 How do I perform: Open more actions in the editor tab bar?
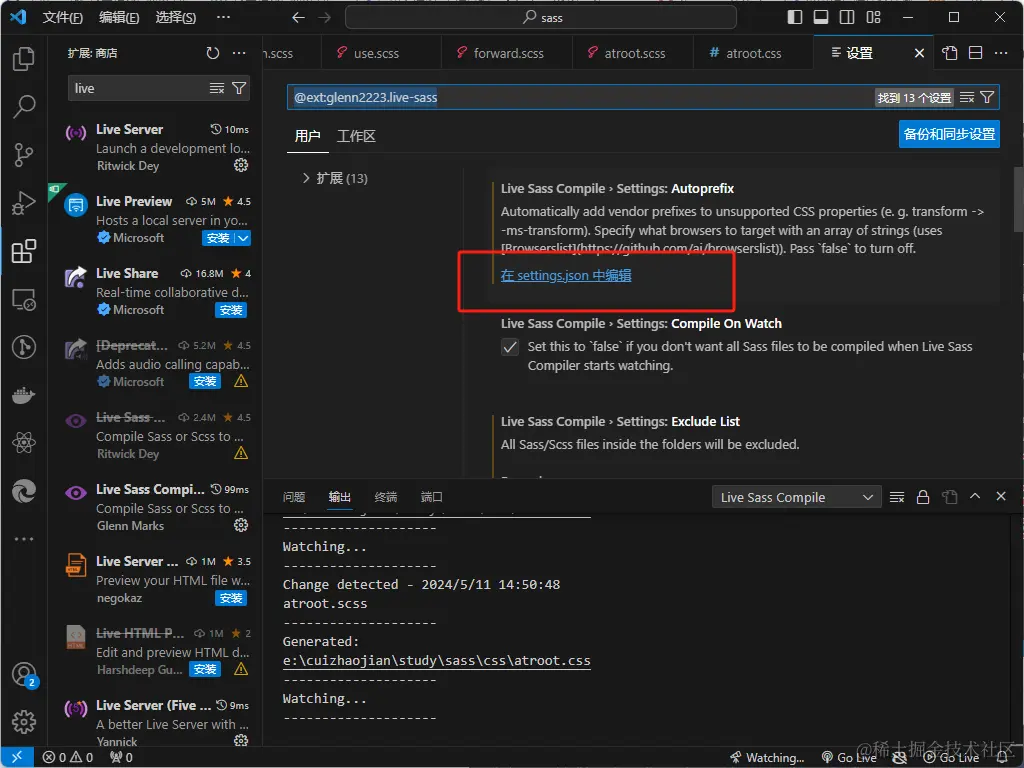[1000, 53]
